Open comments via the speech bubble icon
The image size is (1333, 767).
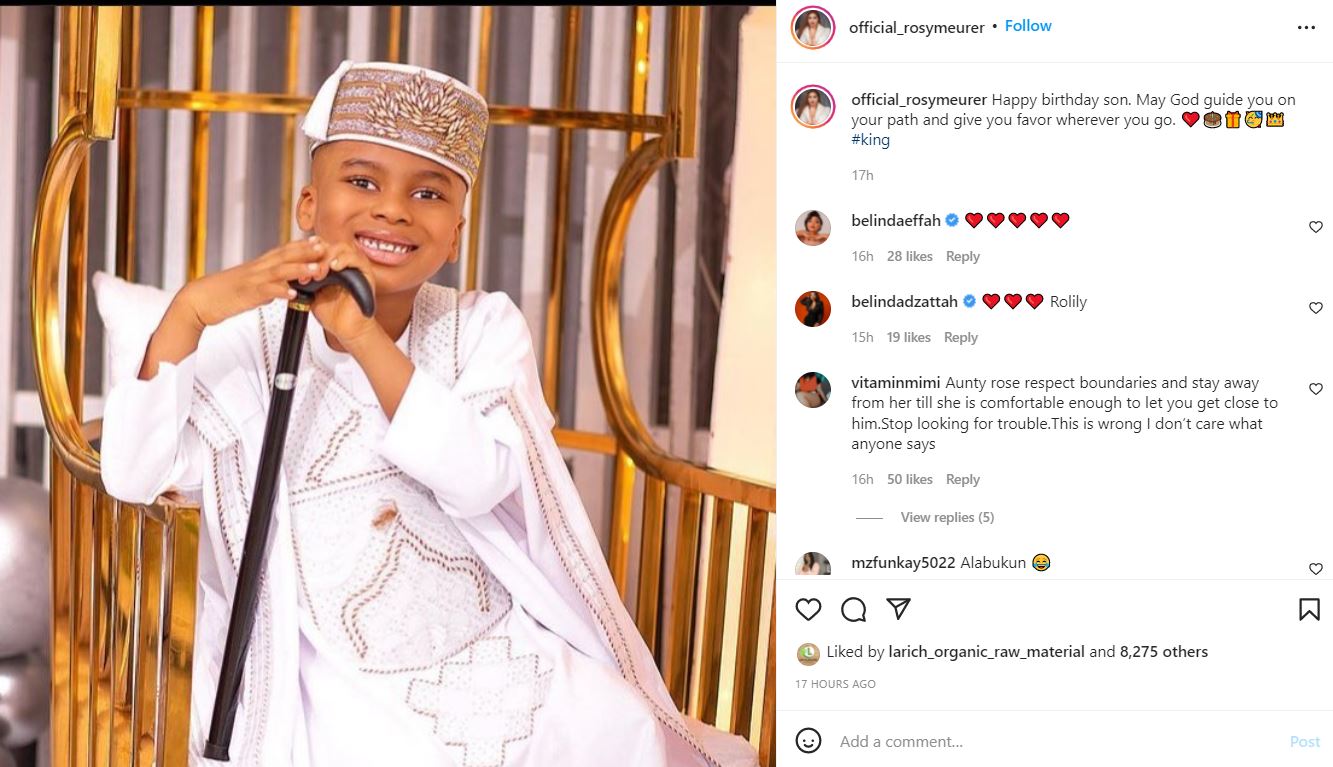coord(853,609)
